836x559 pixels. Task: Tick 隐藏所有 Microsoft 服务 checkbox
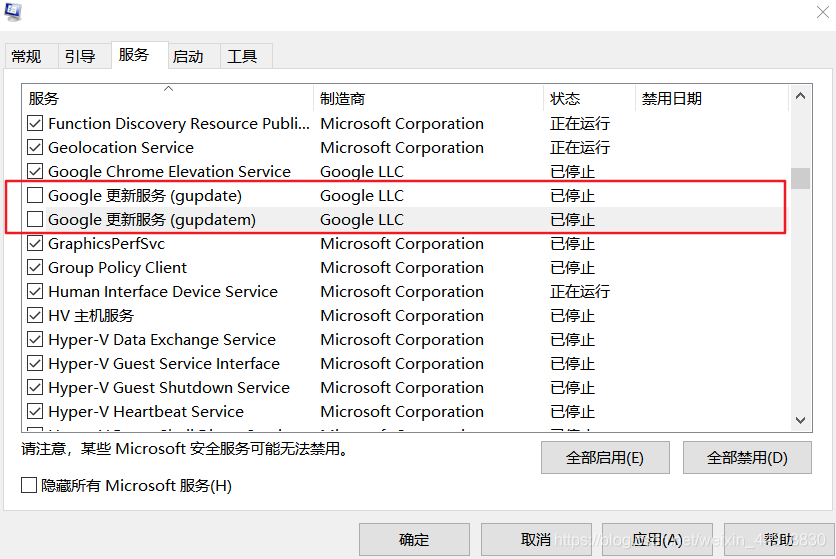tap(29, 485)
